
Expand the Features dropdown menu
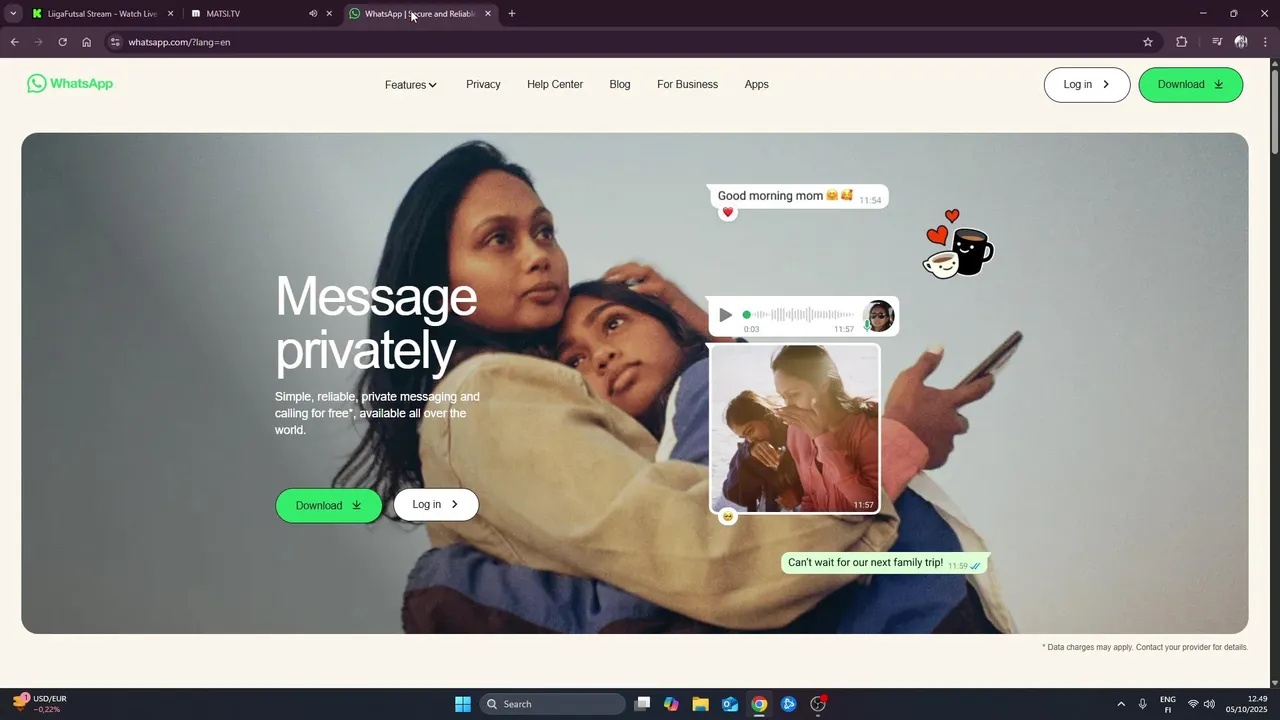coord(411,85)
